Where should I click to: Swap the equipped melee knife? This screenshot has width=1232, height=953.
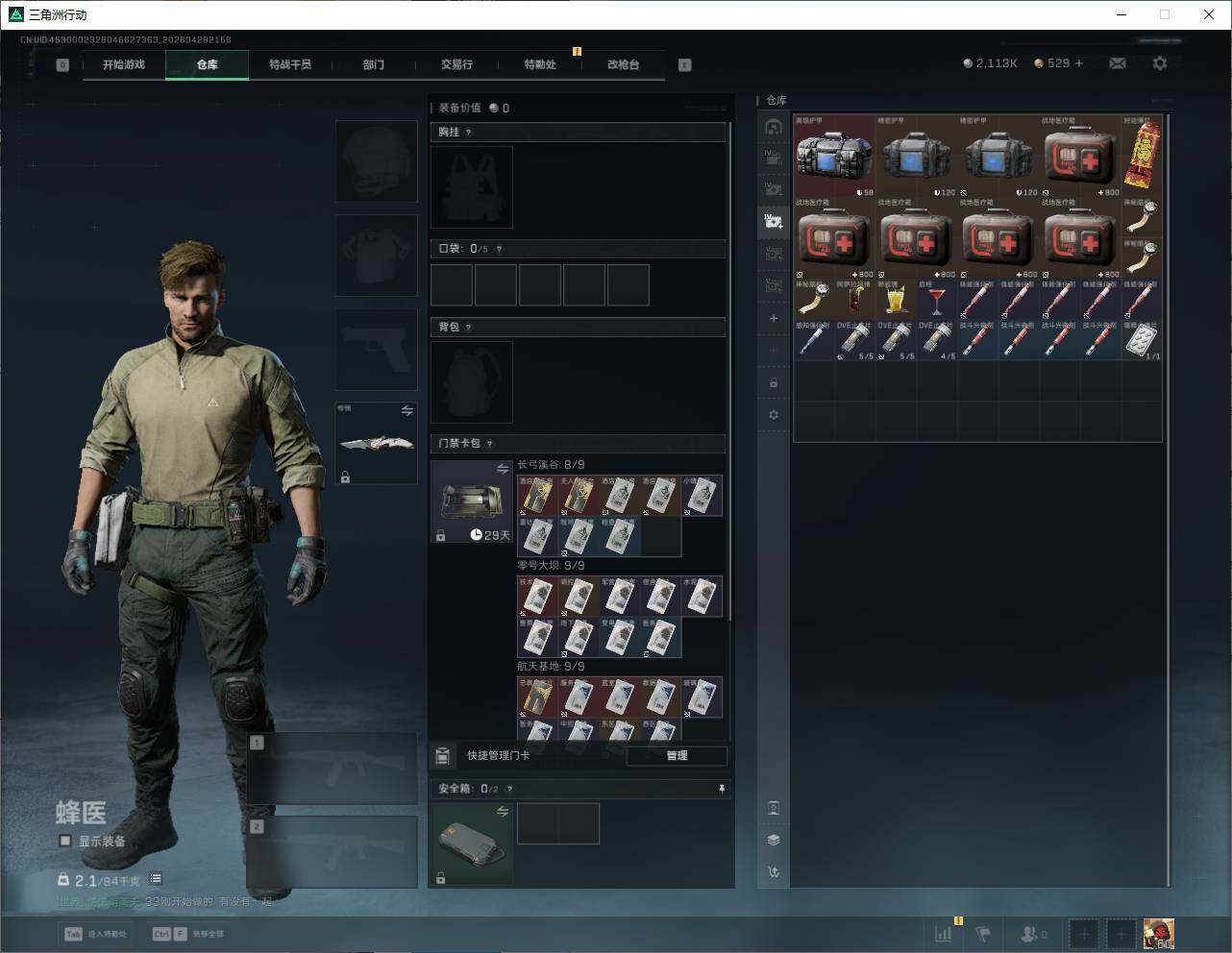(x=407, y=411)
